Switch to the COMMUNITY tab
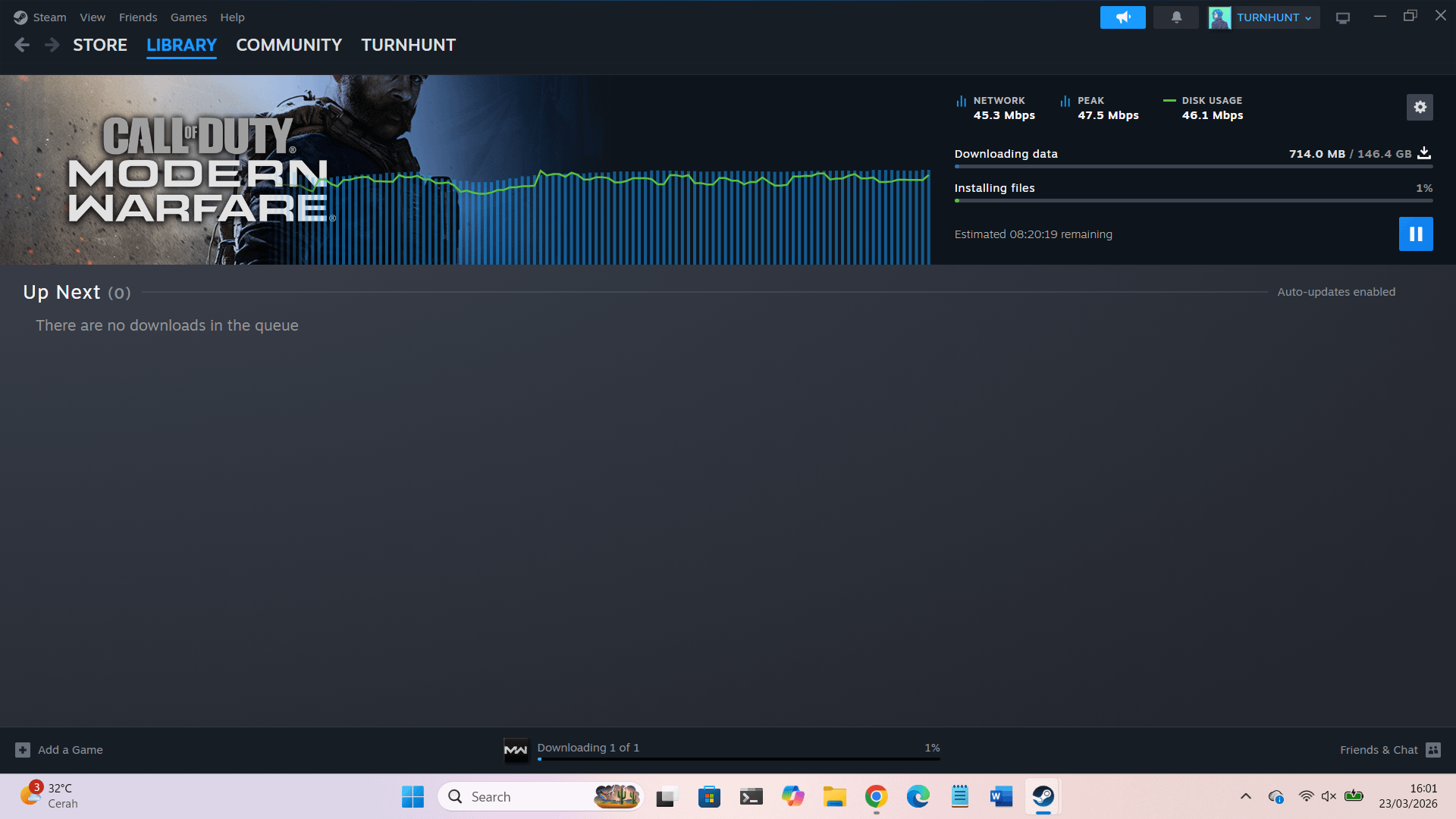This screenshot has height=819, width=1456. (x=288, y=45)
